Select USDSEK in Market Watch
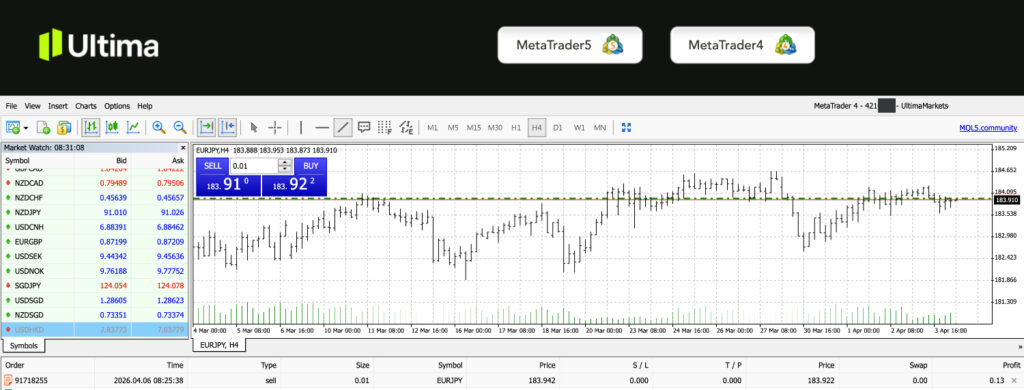Screen dimensions: 1024x390 pyautogui.click(x=95, y=256)
